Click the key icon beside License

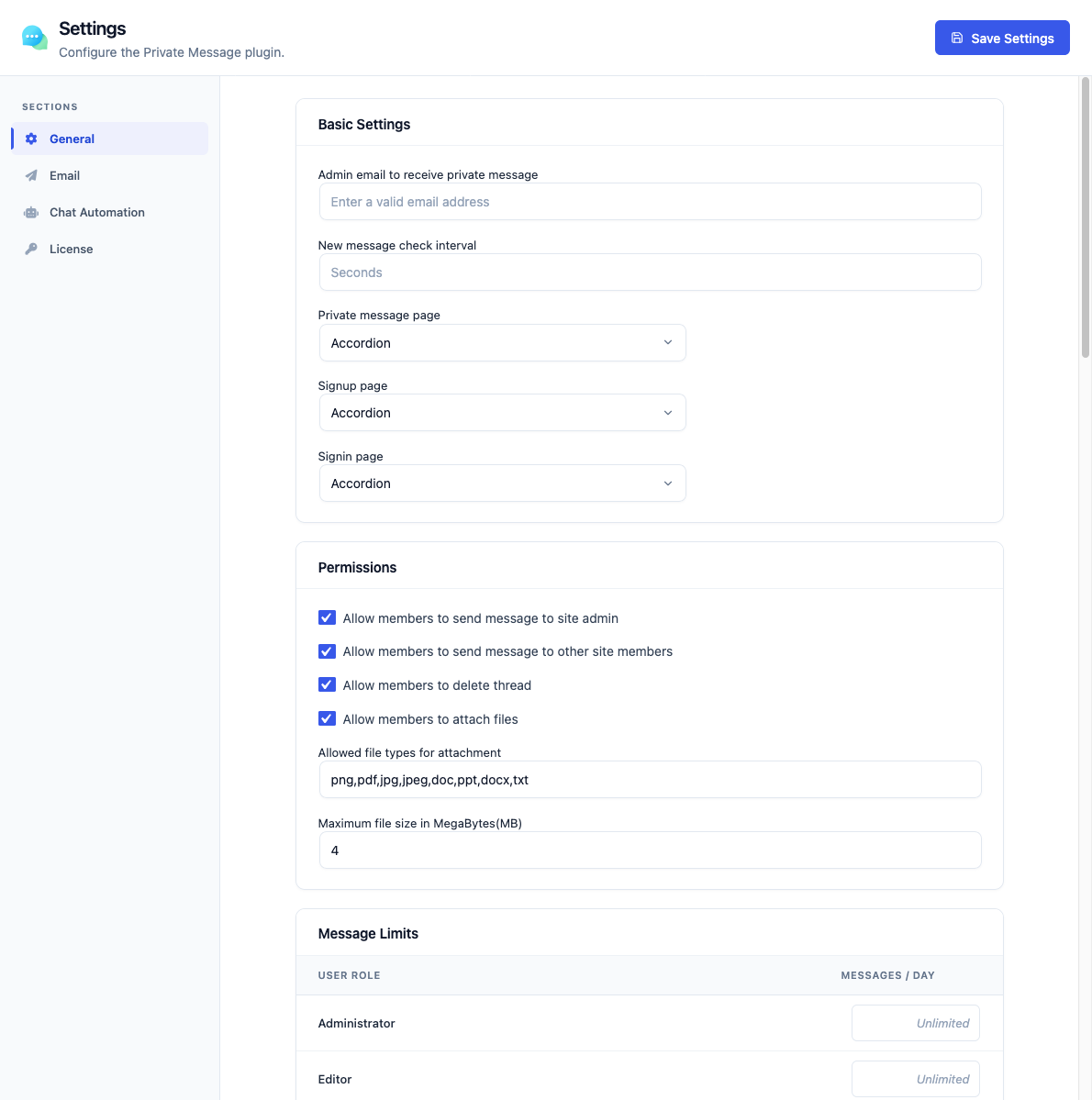[31, 249]
